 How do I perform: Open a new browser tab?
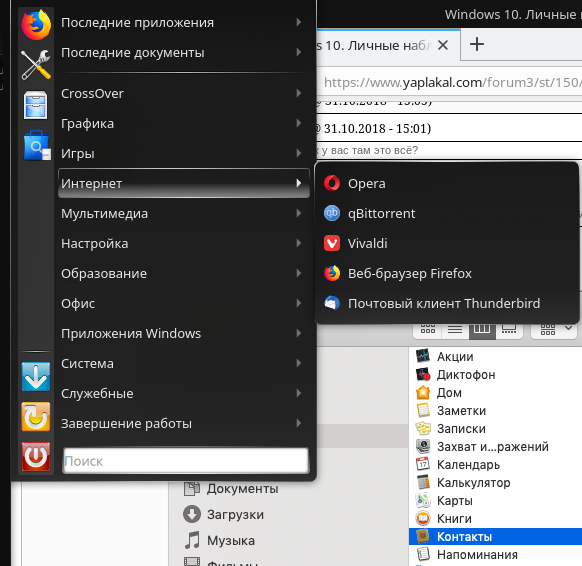click(x=477, y=45)
